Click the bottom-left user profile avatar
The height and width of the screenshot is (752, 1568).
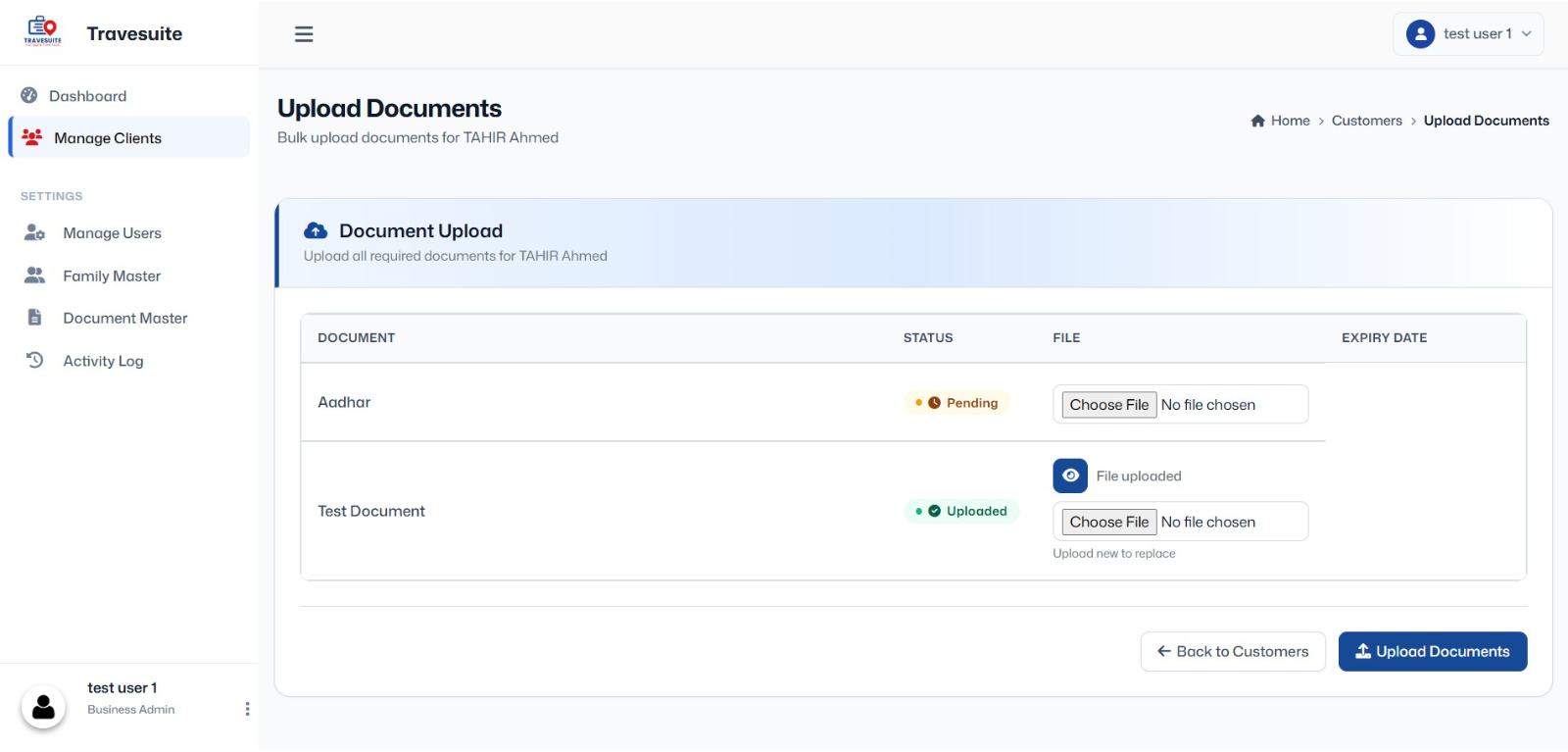point(43,707)
